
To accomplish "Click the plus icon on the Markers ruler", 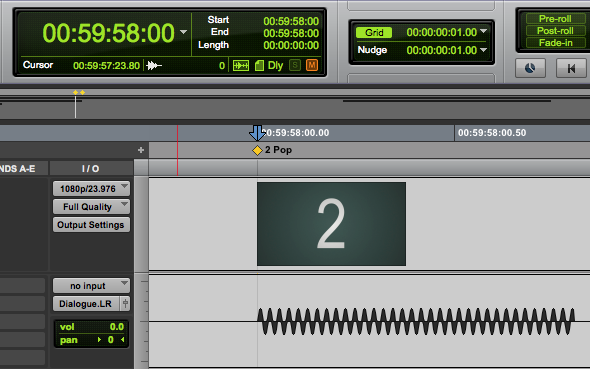I will point(141,150).
